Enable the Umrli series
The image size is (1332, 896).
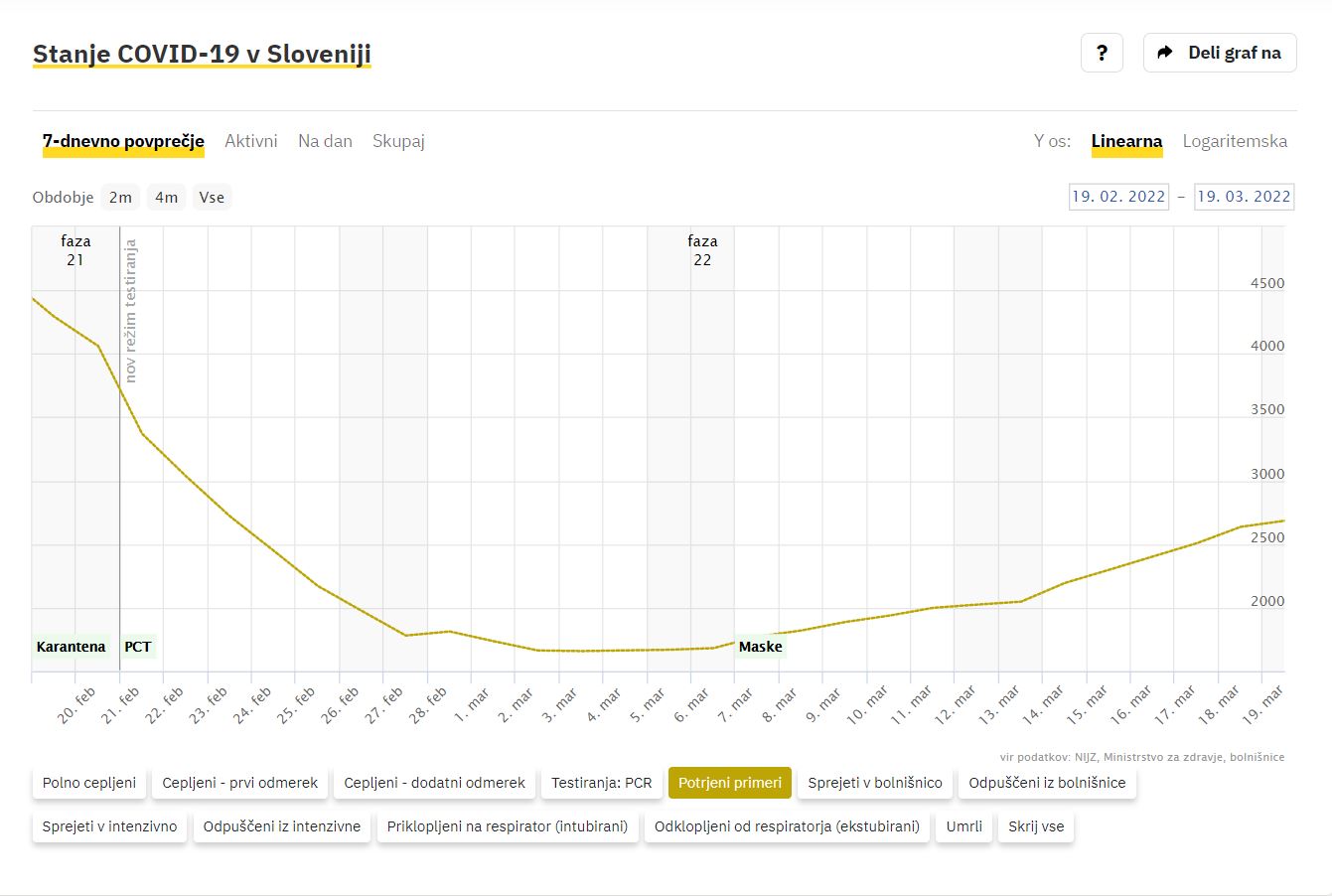pyautogui.click(x=964, y=826)
